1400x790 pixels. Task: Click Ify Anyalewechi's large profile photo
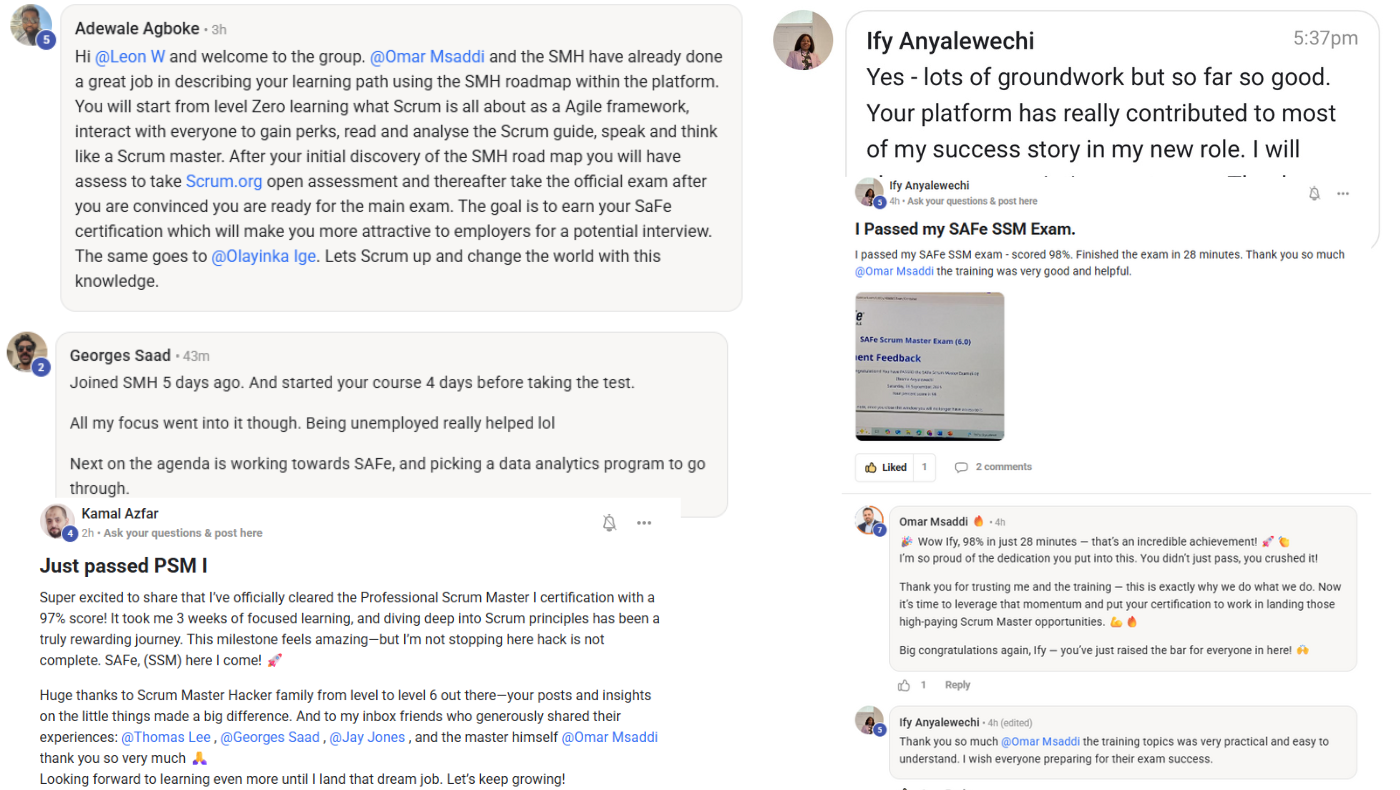(803, 40)
